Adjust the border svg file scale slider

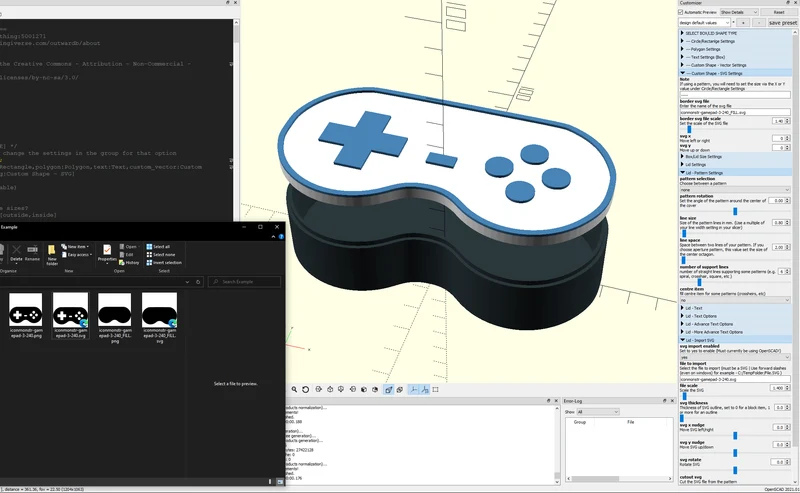689,130
